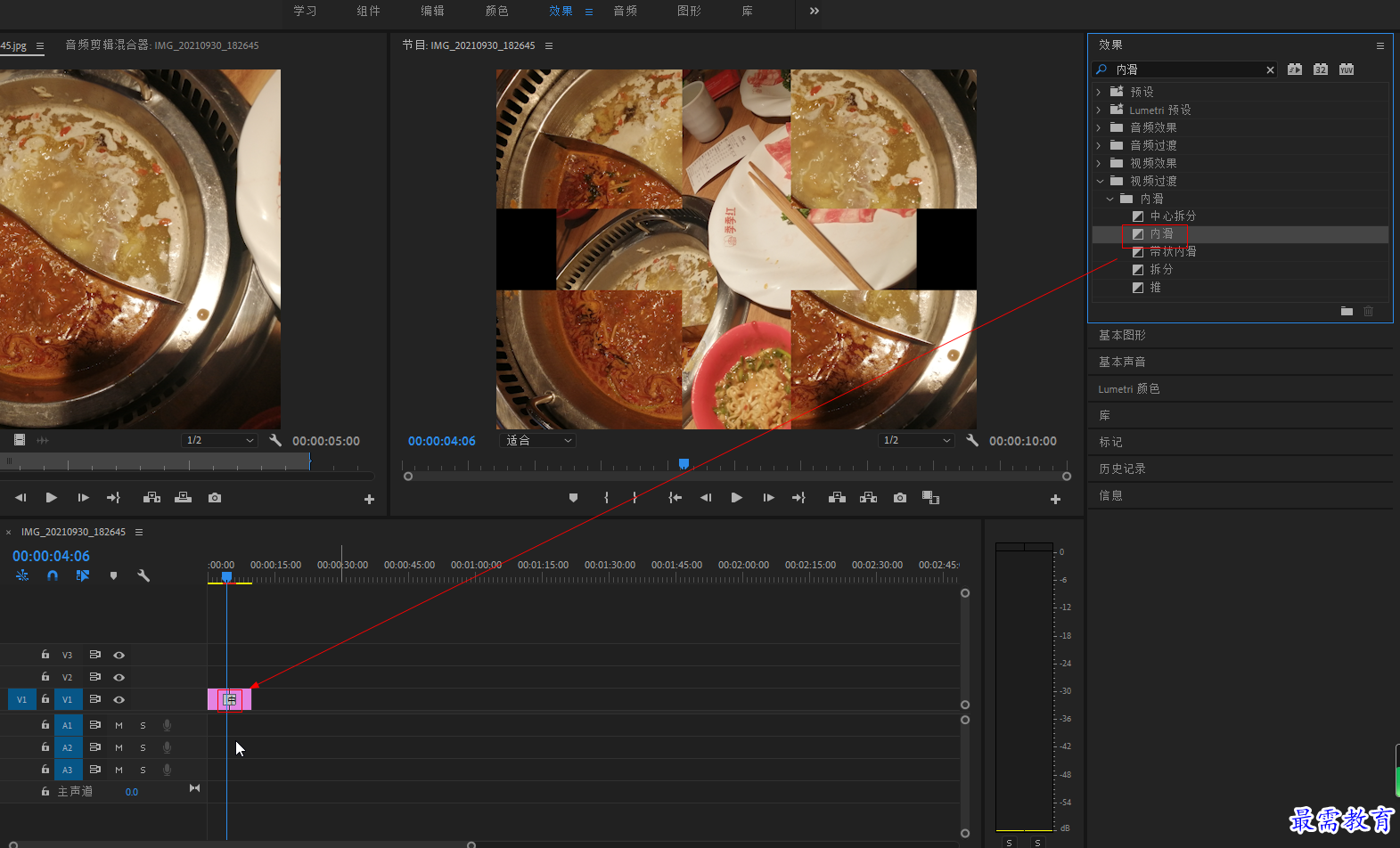Screen dimensions: 1400x848
Task: Select the 中心拆分 transition
Action: (x=1173, y=216)
